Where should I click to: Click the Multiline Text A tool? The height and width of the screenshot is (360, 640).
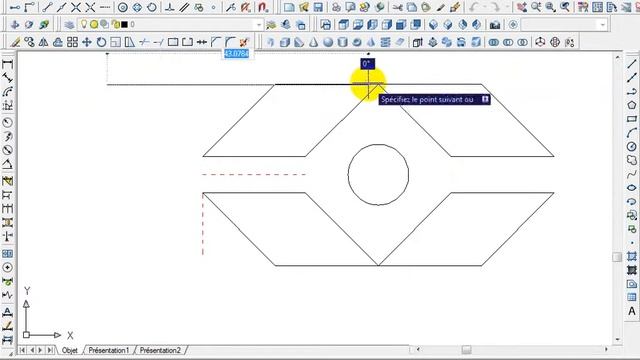tap(632, 311)
